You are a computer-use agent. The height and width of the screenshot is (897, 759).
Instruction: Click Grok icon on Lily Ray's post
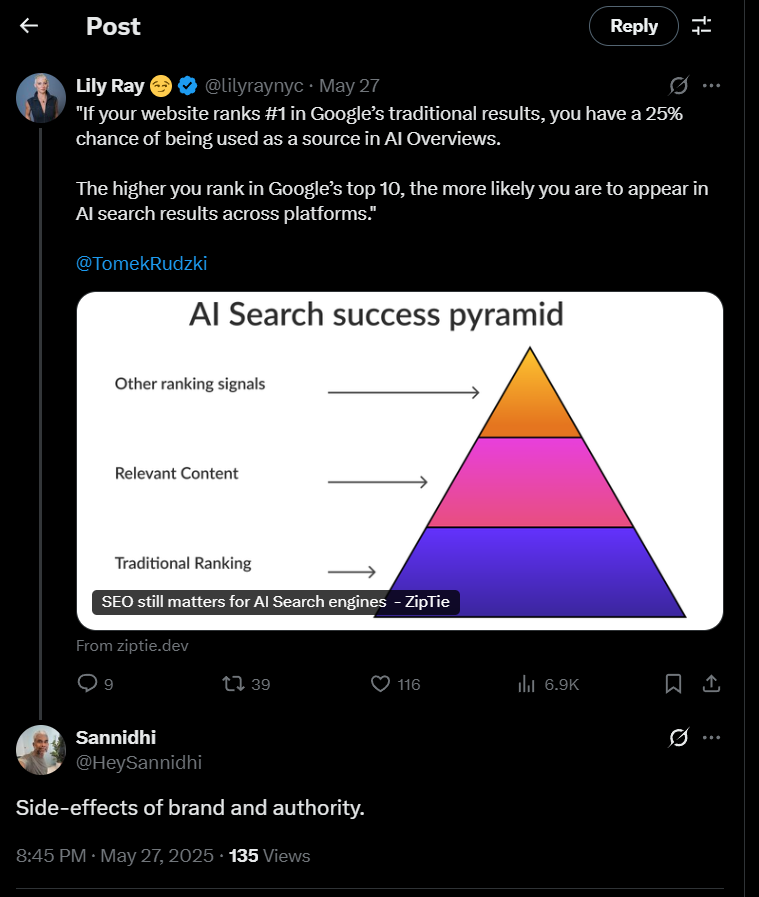678,86
